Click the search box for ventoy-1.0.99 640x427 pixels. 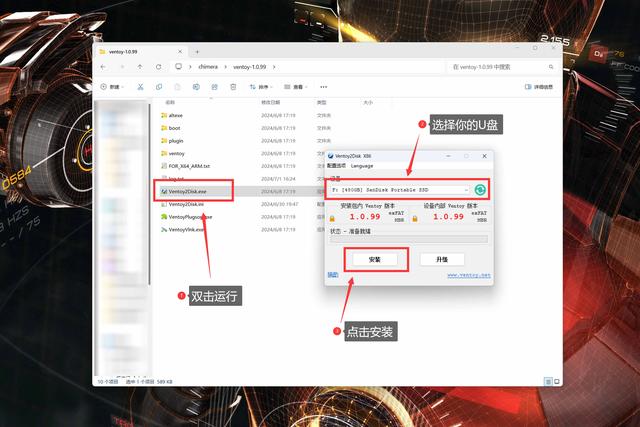coord(502,67)
